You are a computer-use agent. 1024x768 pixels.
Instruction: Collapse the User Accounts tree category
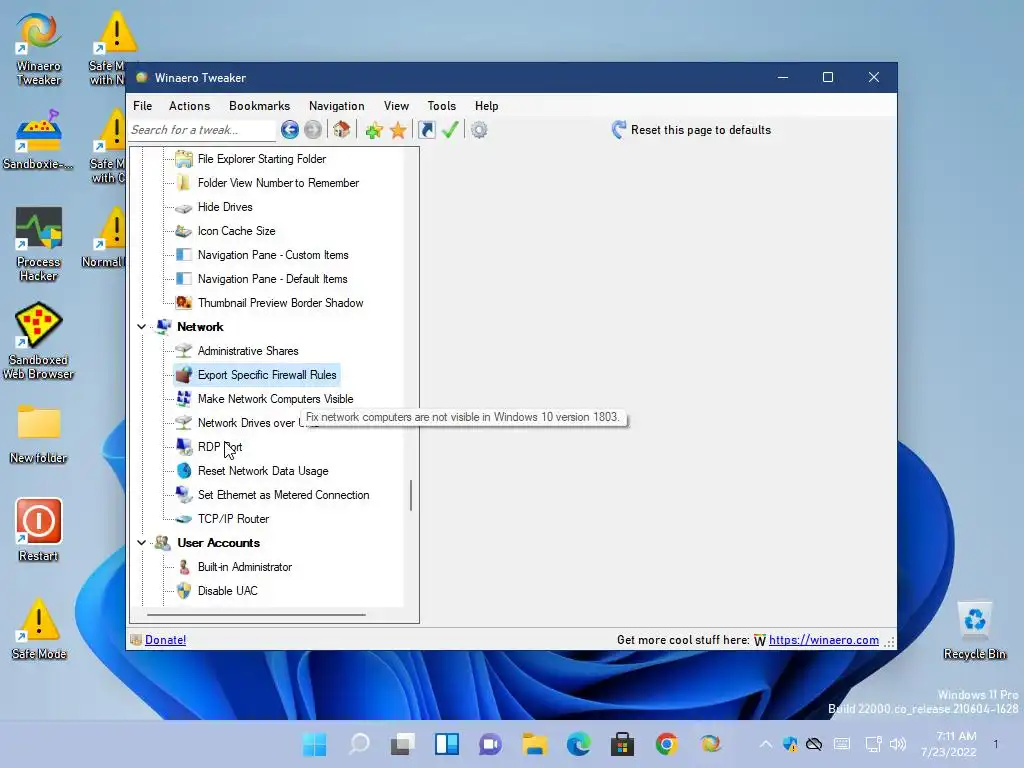click(142, 543)
